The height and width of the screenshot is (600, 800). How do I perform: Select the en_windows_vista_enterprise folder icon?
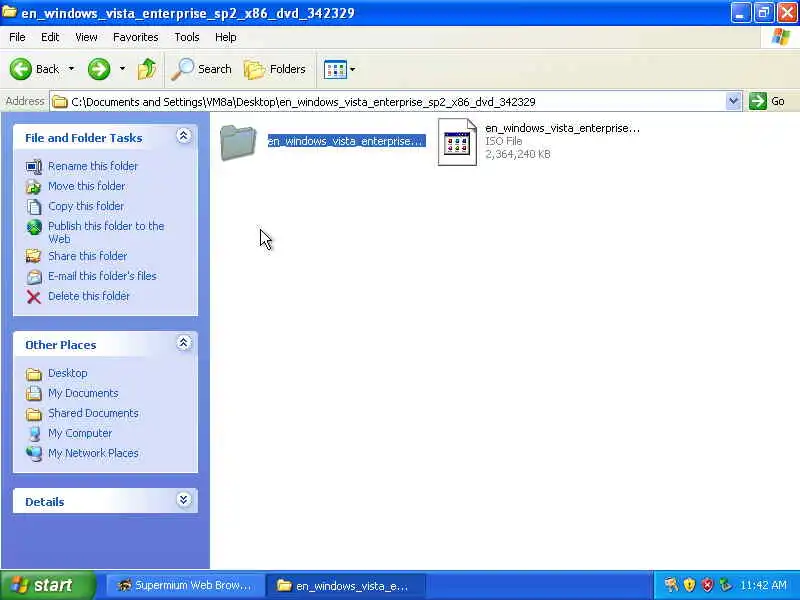(238, 142)
